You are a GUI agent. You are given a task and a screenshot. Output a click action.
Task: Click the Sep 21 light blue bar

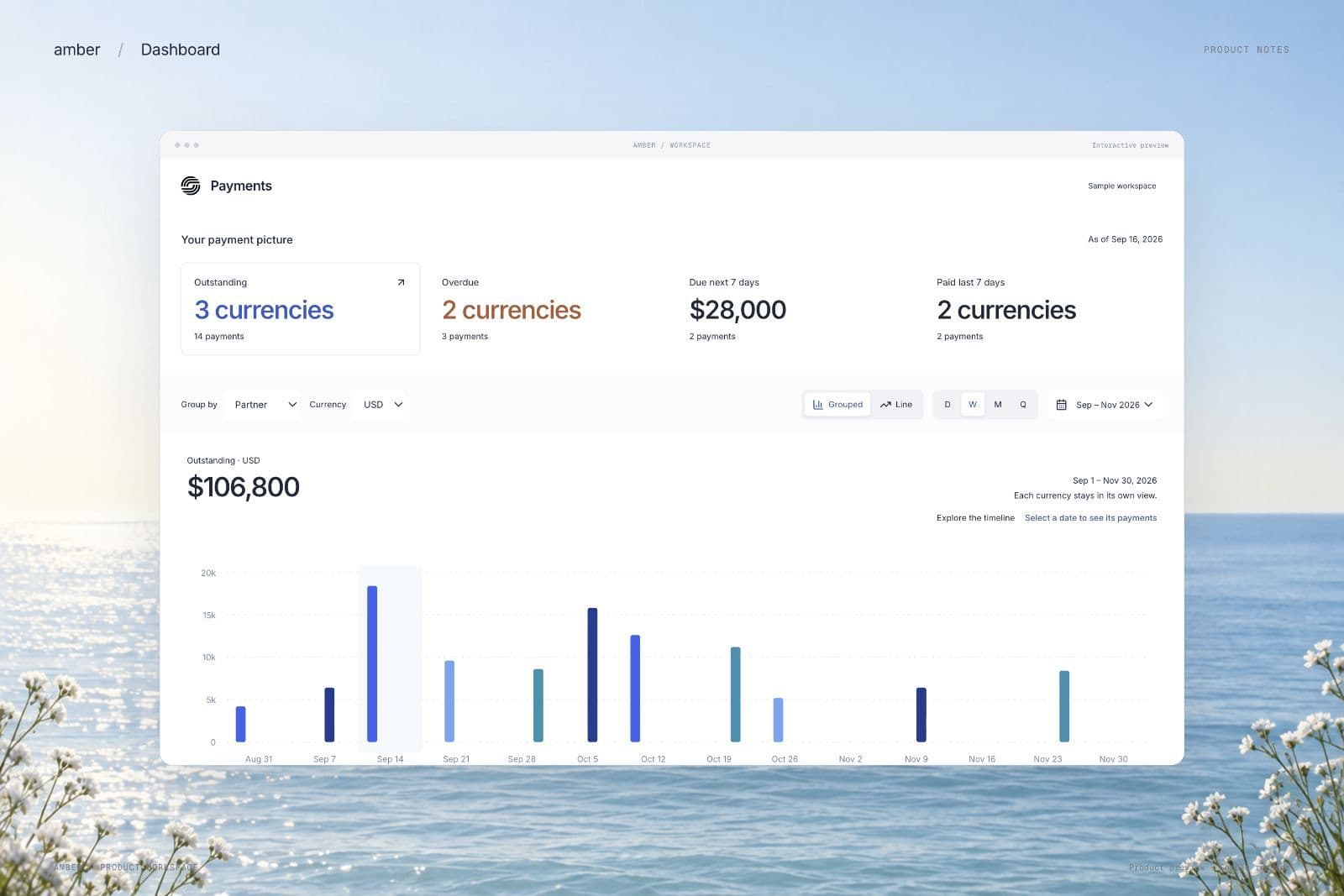(449, 701)
